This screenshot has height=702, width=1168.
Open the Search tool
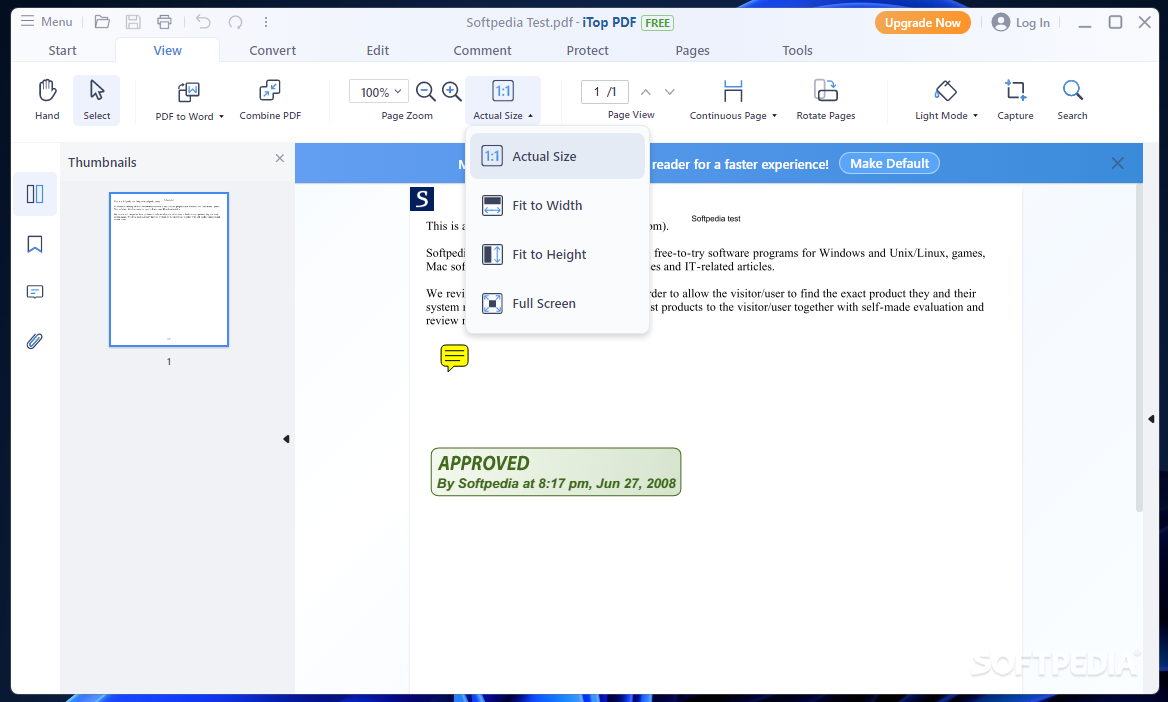(1072, 99)
